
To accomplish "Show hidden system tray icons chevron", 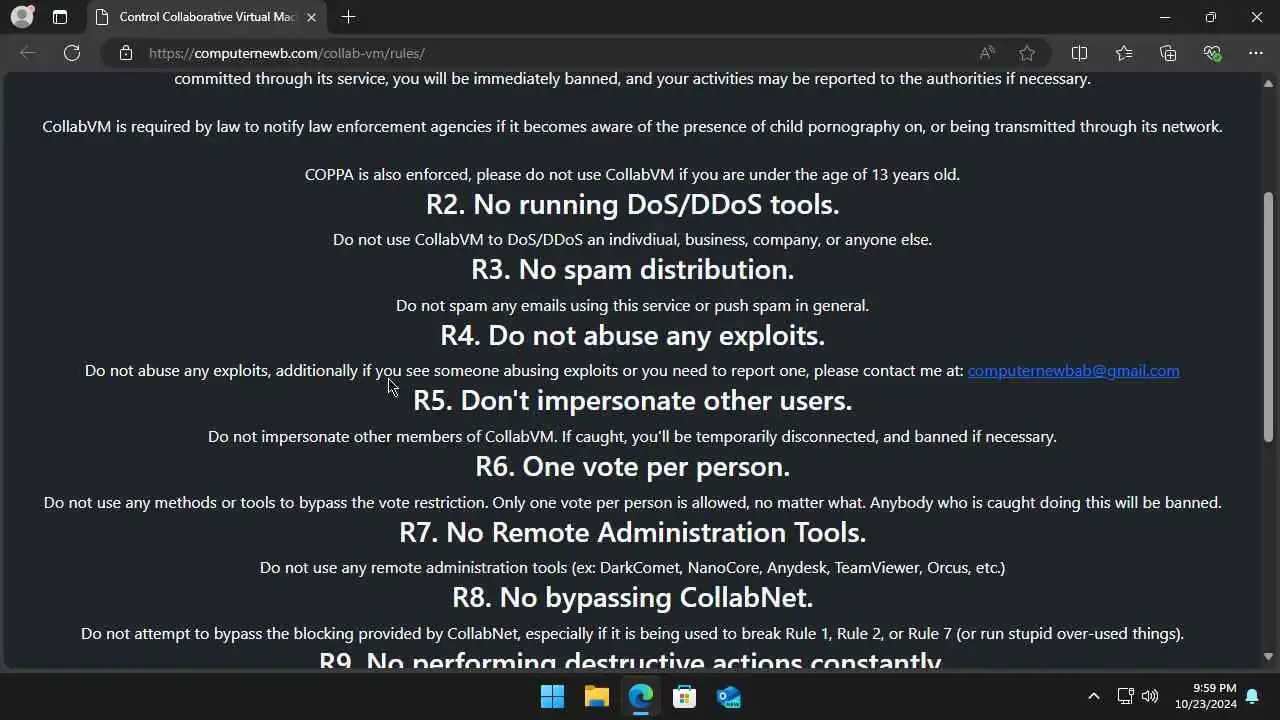I will pyautogui.click(x=1093, y=696).
